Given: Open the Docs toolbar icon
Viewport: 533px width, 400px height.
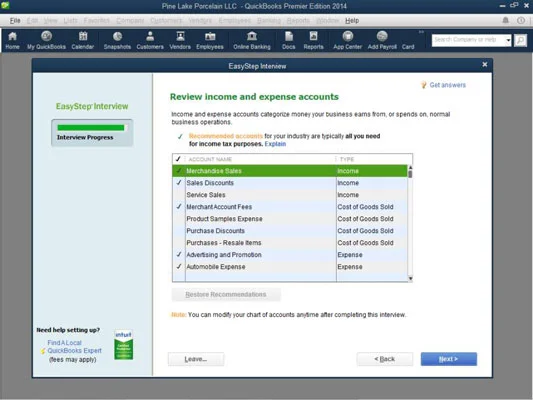Looking at the screenshot, I should pyautogui.click(x=289, y=40).
